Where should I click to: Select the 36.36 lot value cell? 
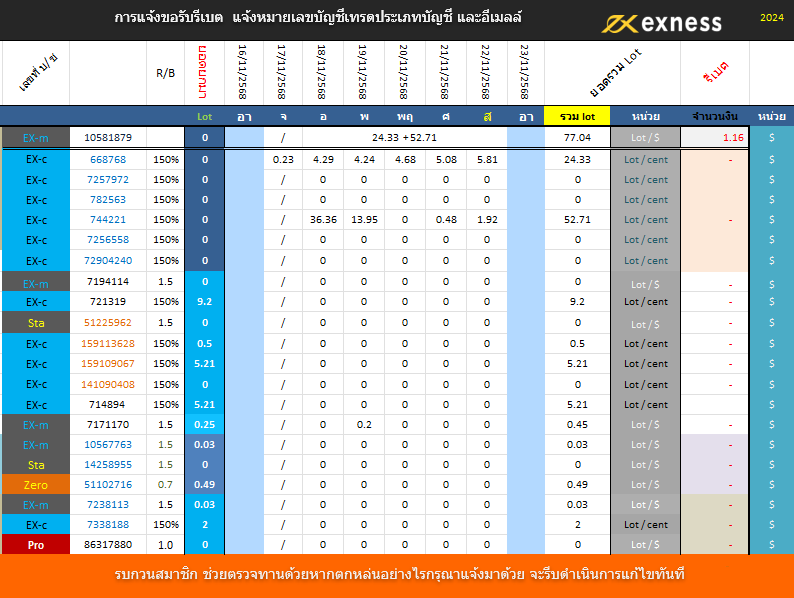(x=323, y=220)
